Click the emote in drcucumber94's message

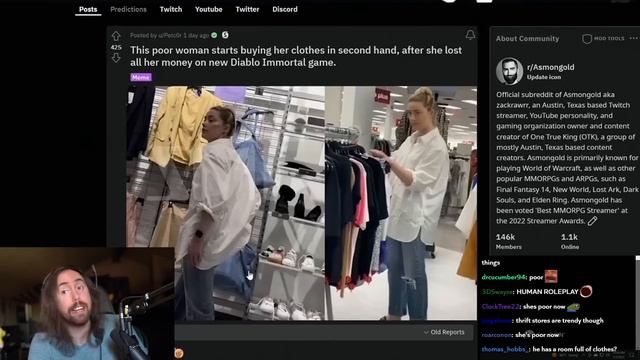tap(551, 276)
